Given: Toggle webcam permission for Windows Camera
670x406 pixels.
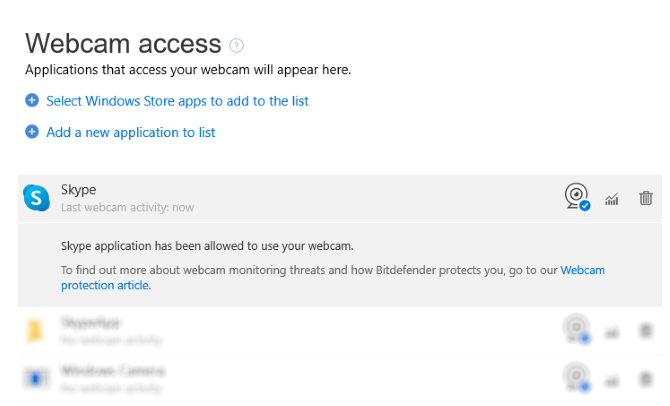Looking at the screenshot, I should click(x=576, y=378).
